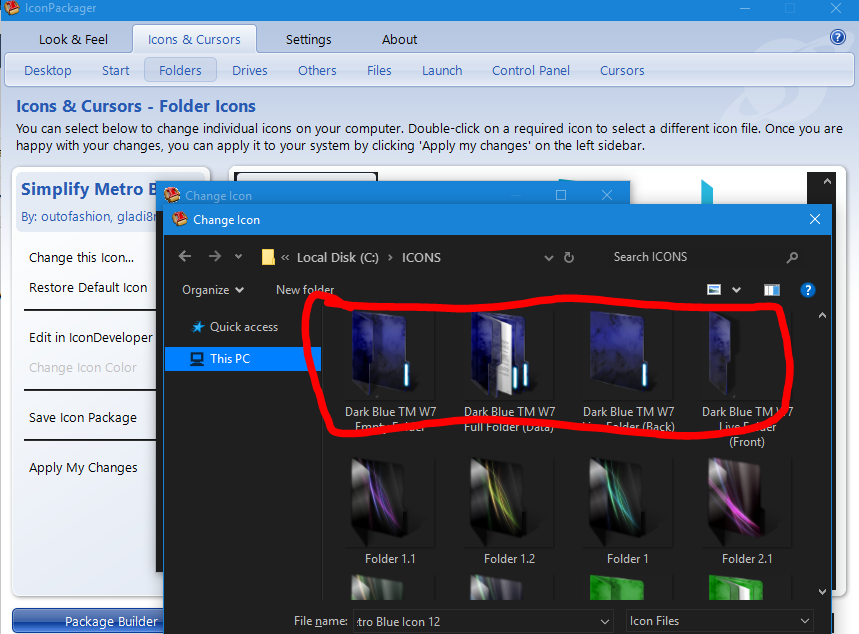Image resolution: width=859 pixels, height=634 pixels.
Task: Switch to the Settings tab
Action: [x=308, y=39]
